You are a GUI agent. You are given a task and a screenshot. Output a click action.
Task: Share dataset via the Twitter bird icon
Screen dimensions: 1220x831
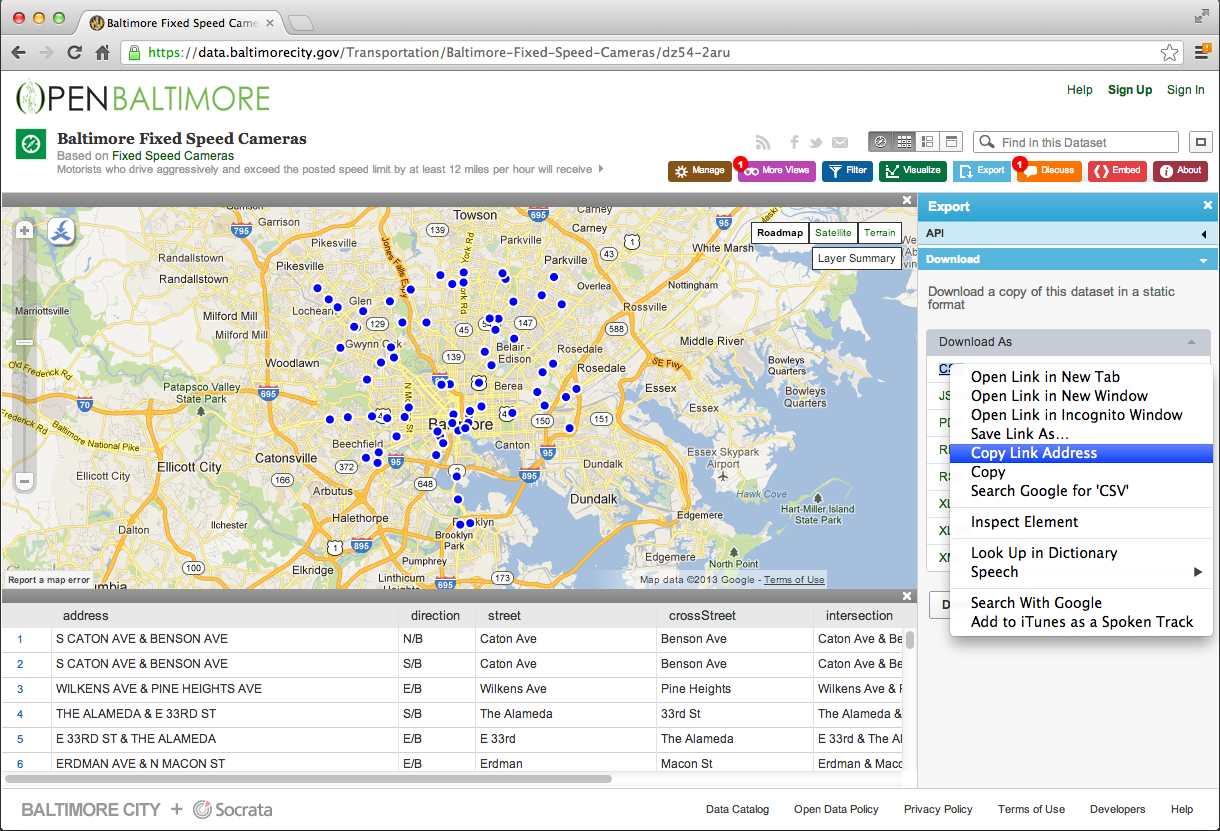click(816, 142)
